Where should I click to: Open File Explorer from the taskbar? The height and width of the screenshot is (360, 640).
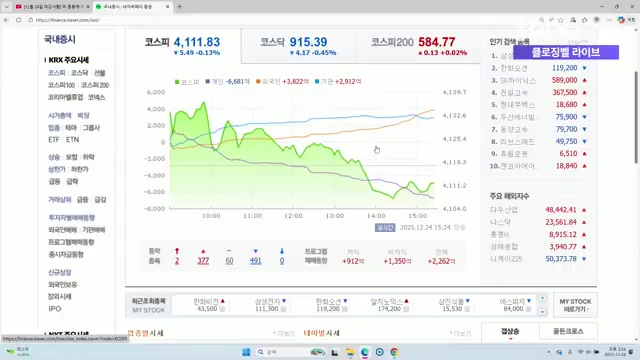(350, 352)
